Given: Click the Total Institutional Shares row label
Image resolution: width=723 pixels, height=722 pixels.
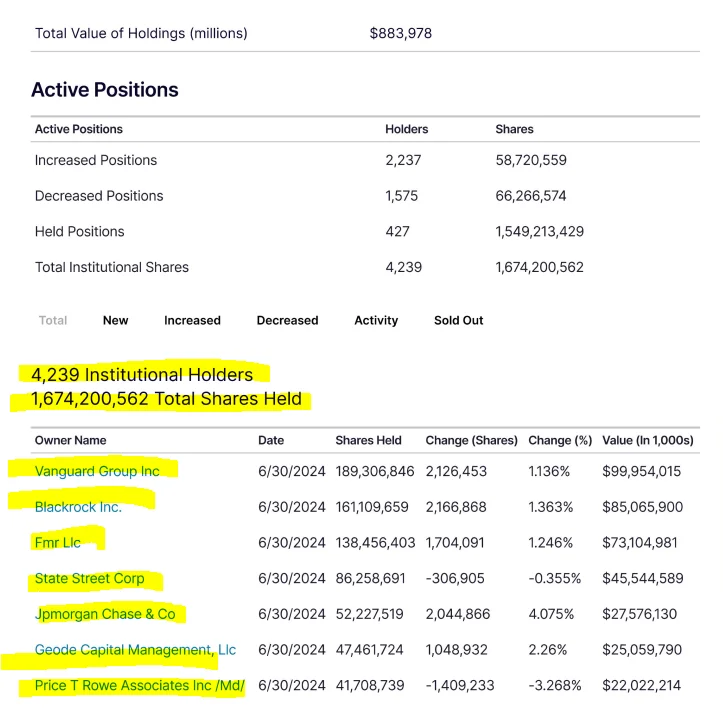Looking at the screenshot, I should (112, 267).
